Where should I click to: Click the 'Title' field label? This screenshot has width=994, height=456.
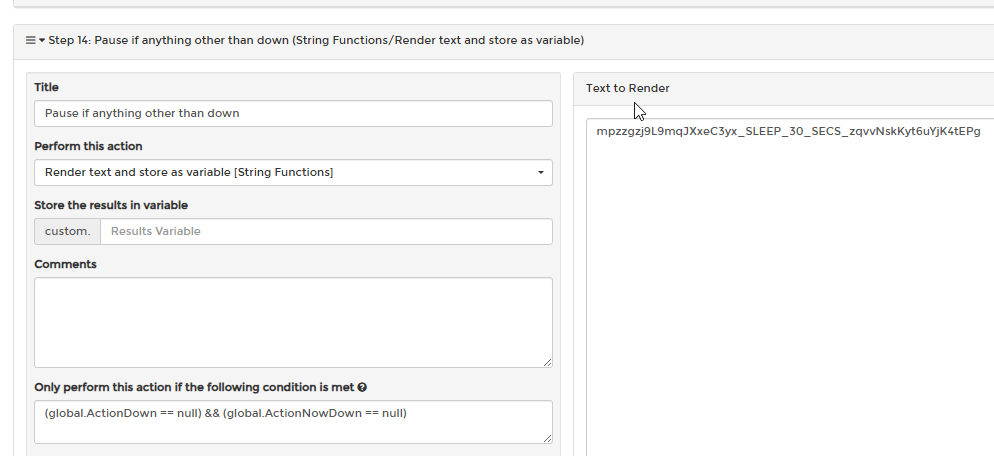click(x=46, y=88)
